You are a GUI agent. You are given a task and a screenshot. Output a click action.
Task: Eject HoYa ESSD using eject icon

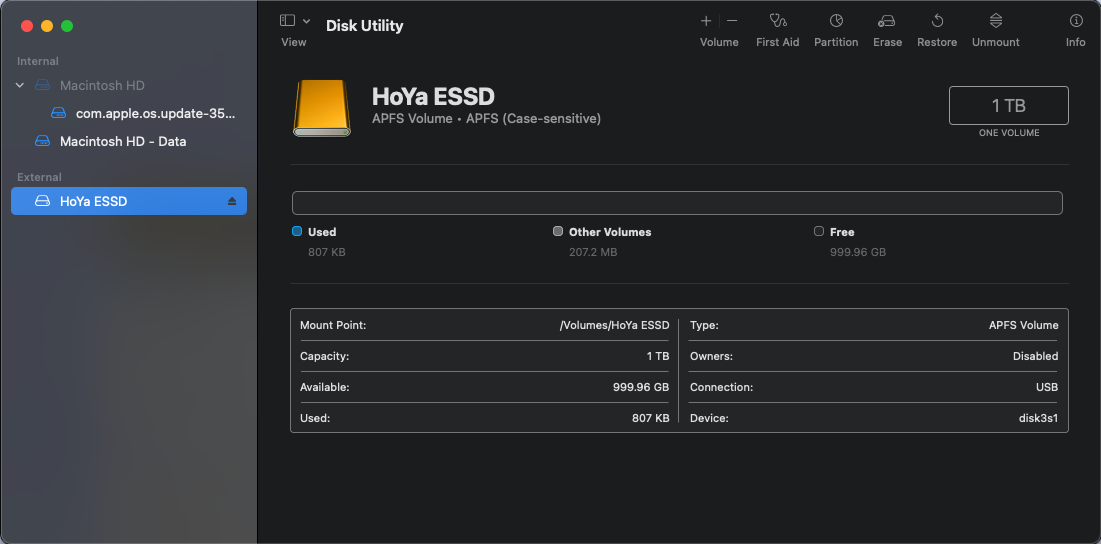click(232, 201)
